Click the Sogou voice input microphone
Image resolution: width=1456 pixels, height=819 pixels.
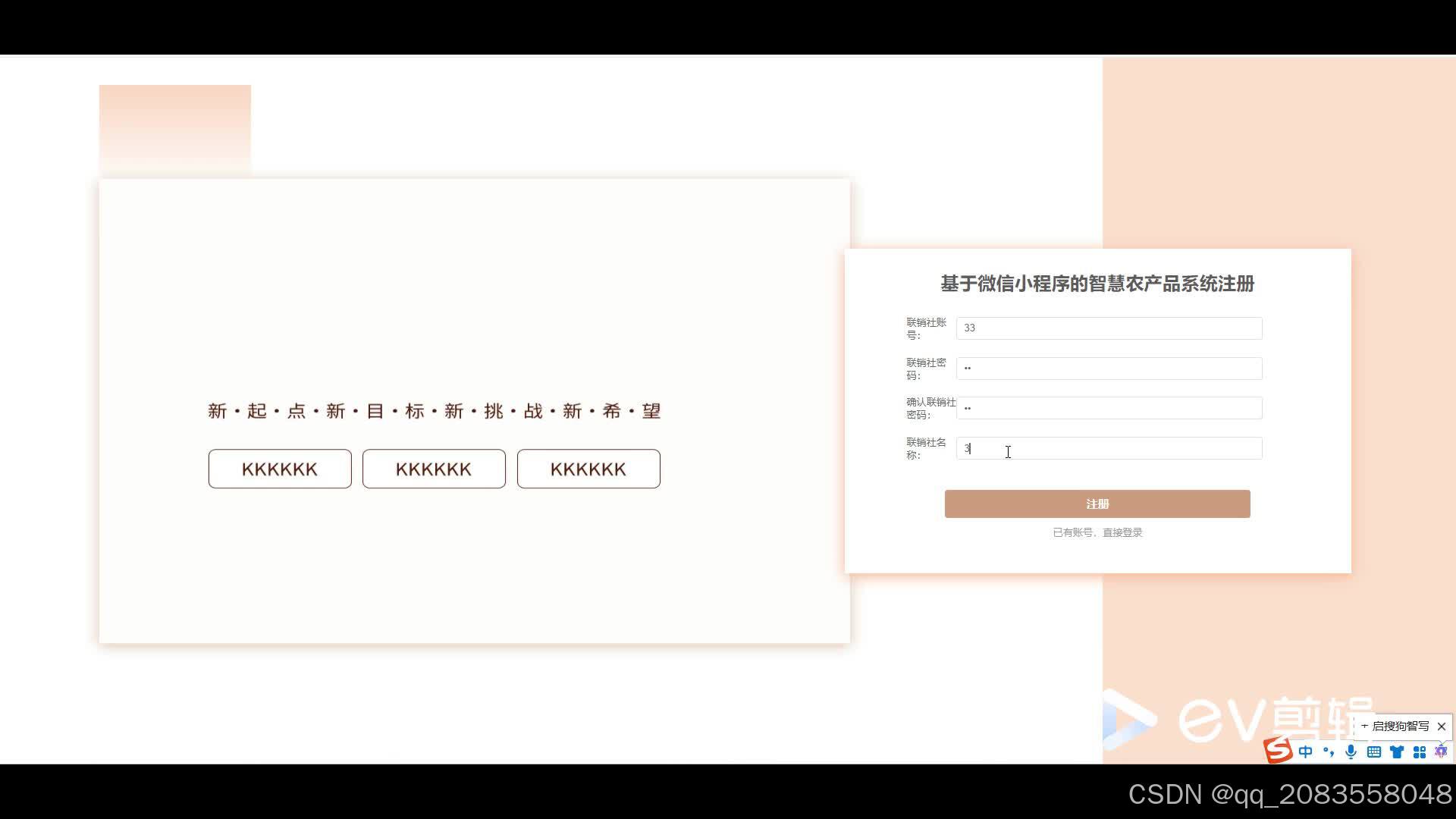coord(1351,752)
